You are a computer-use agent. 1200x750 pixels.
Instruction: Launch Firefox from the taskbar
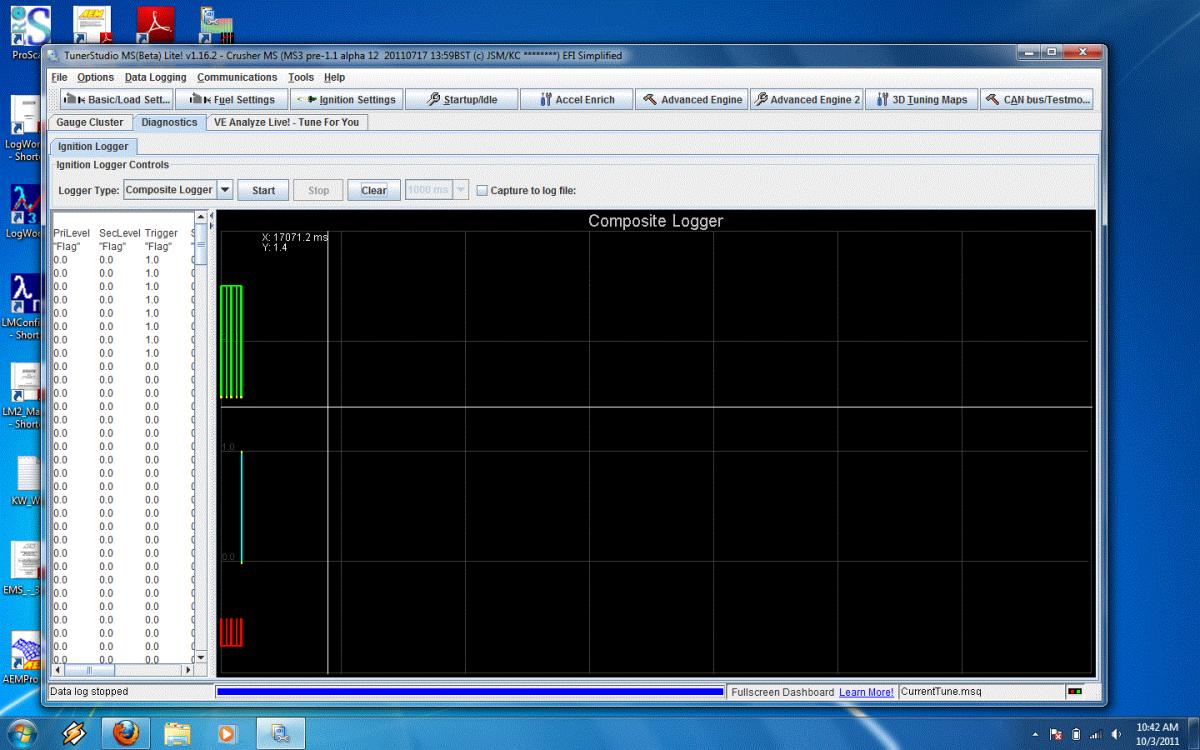coord(125,734)
